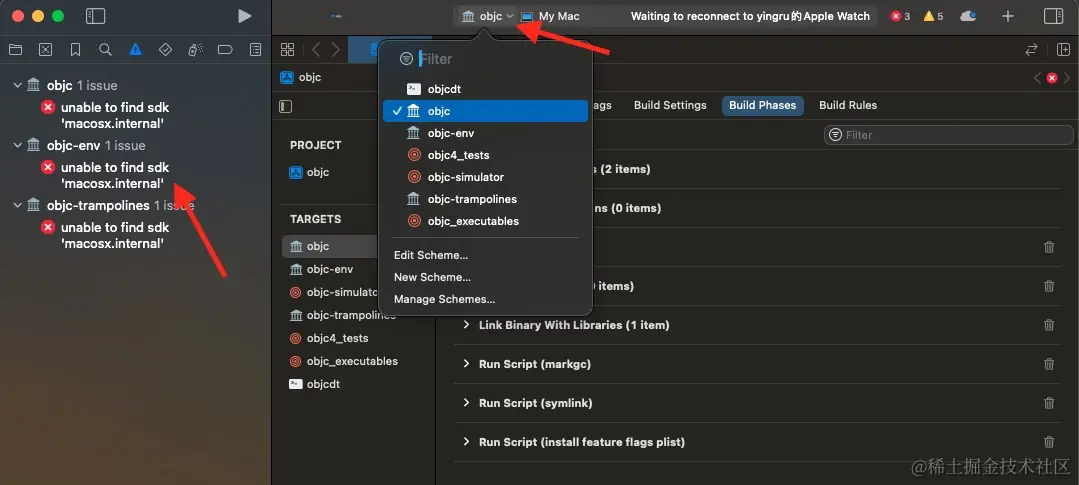This screenshot has height=485, width=1079.
Task: Click Manage Schemes… in the popup
Action: (x=445, y=299)
